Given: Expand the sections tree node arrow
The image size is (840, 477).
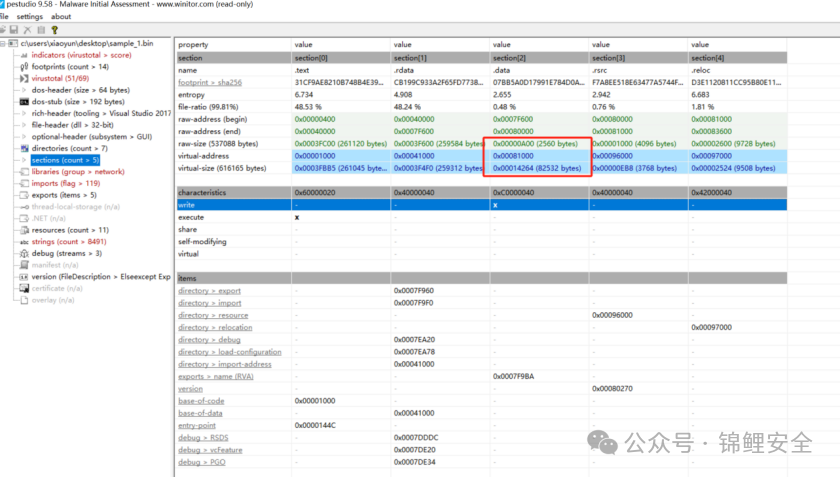Looking at the screenshot, I should point(24,160).
